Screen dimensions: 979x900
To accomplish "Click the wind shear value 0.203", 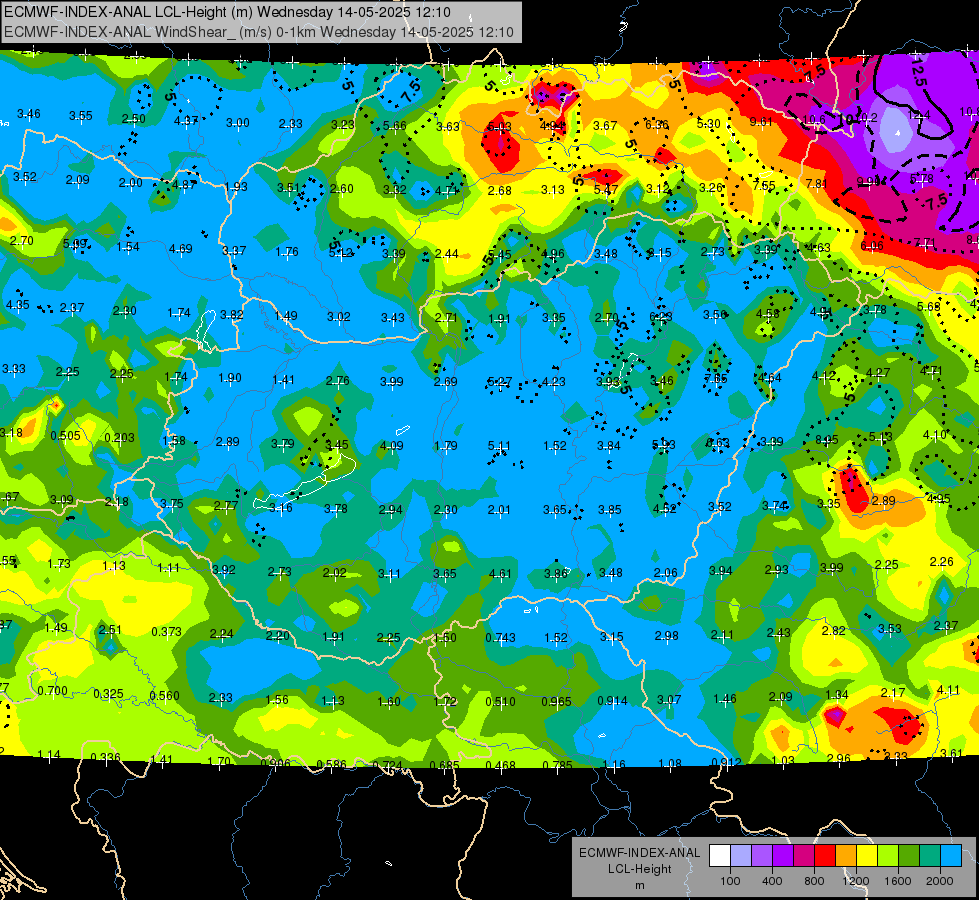I will (x=120, y=438).
